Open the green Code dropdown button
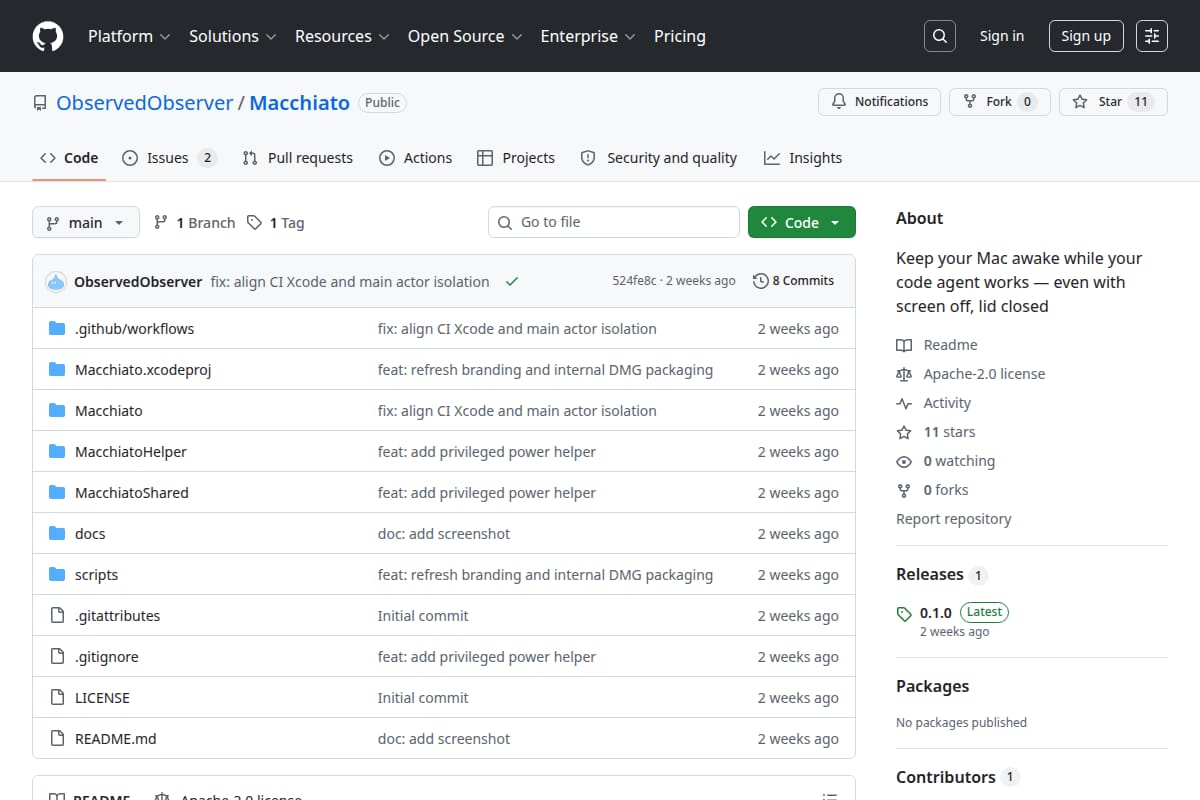This screenshot has height=800, width=1200. click(802, 222)
